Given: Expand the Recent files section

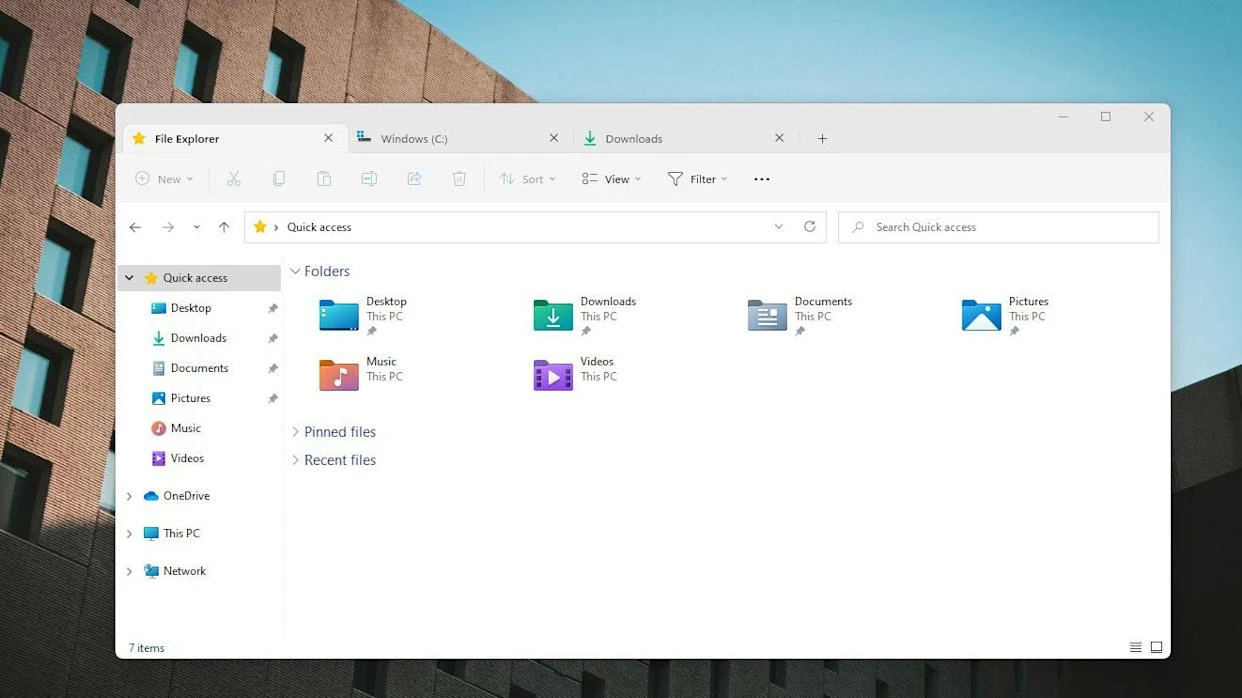Looking at the screenshot, I should pyautogui.click(x=295, y=460).
